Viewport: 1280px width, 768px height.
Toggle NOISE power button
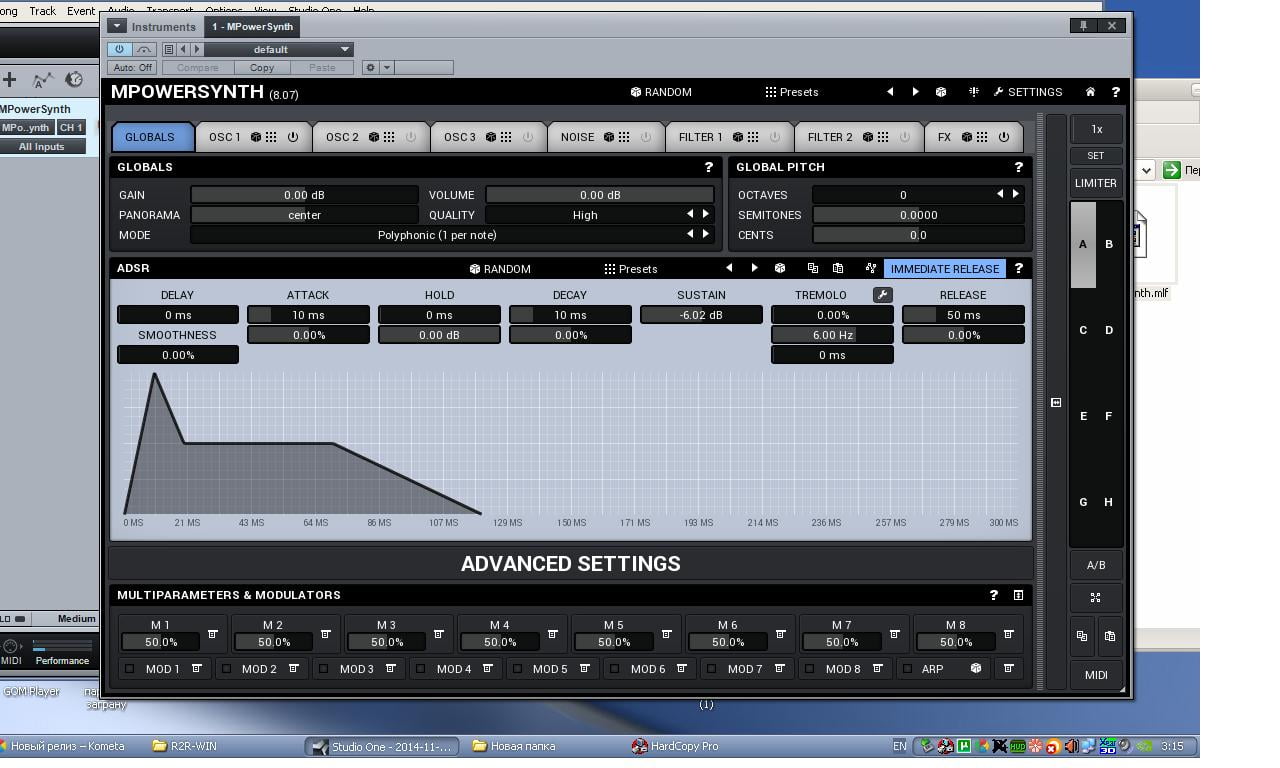click(x=646, y=137)
